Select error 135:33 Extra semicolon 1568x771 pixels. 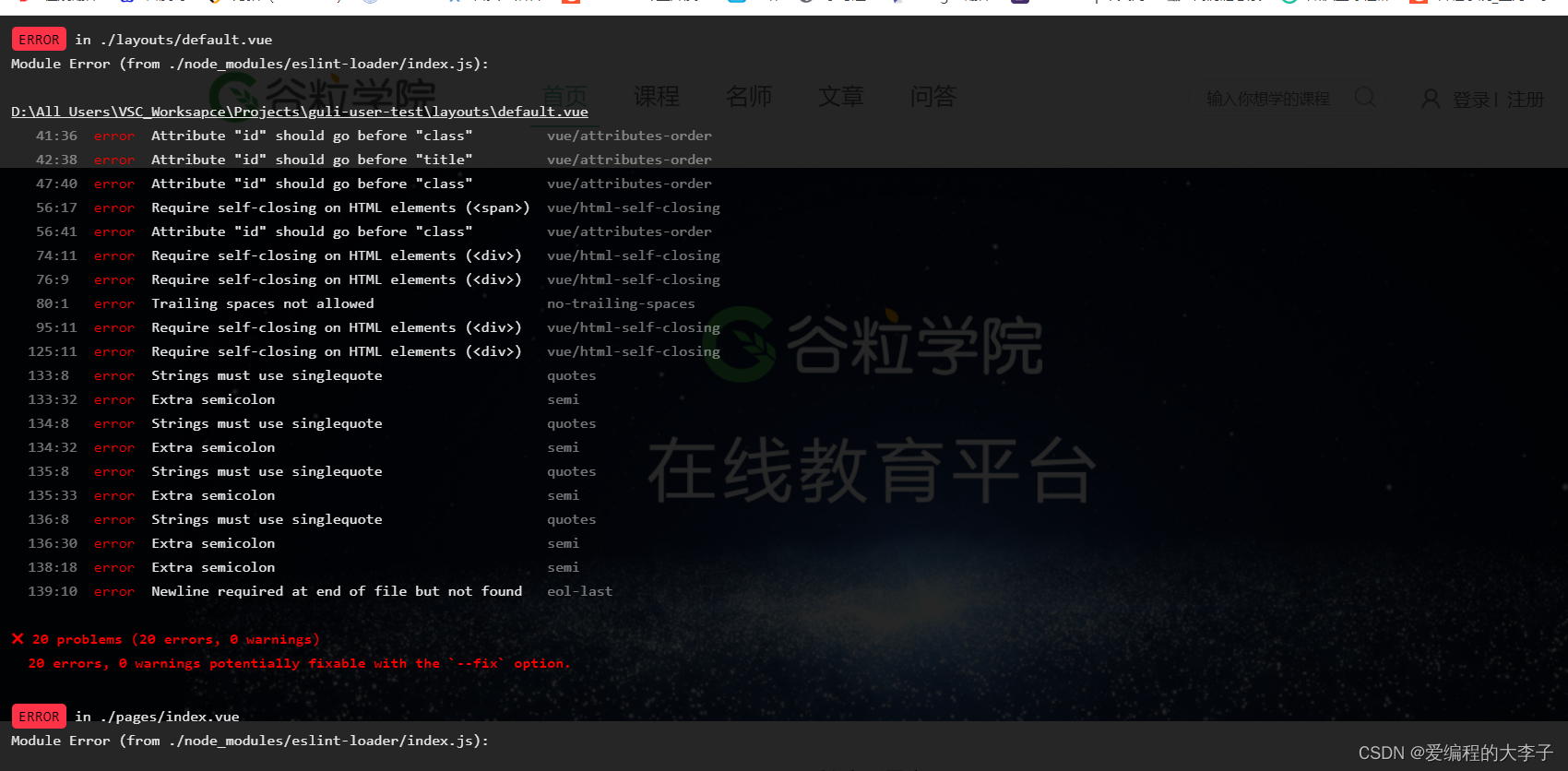pos(303,495)
